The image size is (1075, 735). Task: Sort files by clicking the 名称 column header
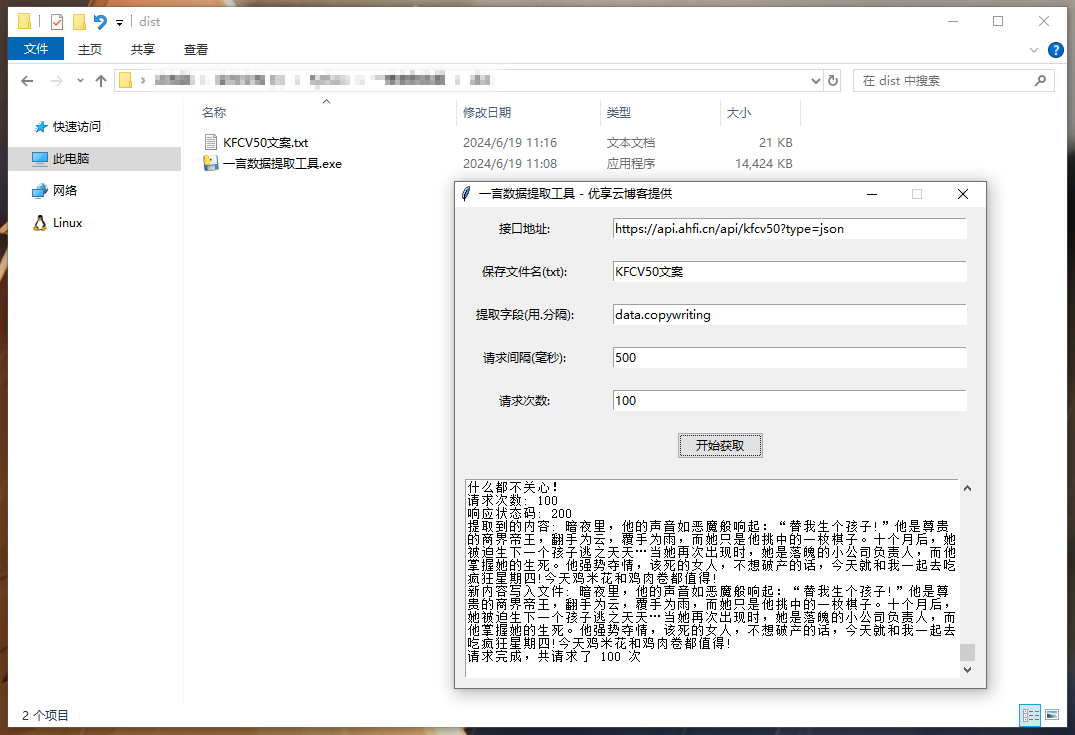coord(214,112)
